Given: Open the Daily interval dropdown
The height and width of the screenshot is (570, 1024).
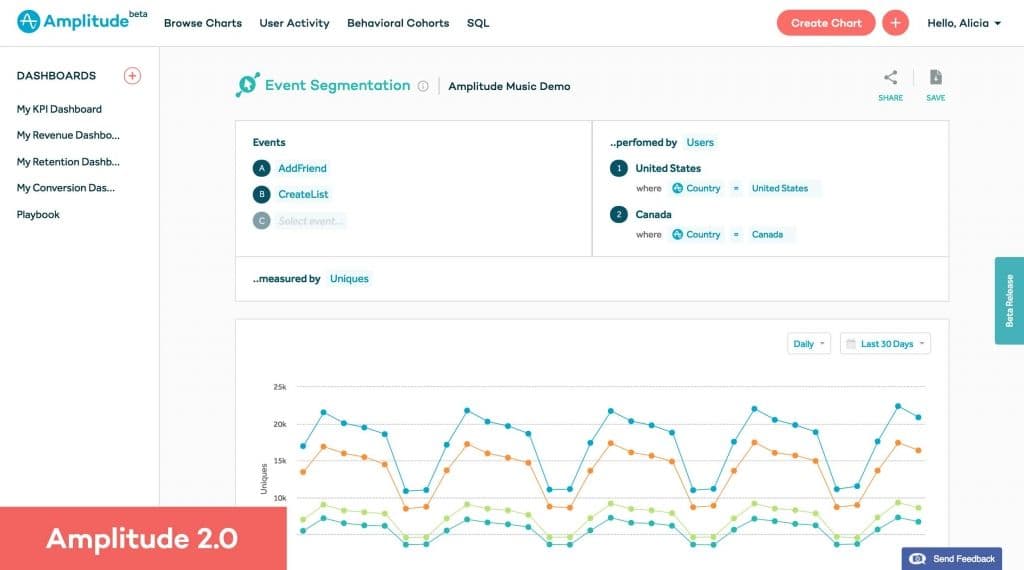Looking at the screenshot, I should tap(809, 344).
